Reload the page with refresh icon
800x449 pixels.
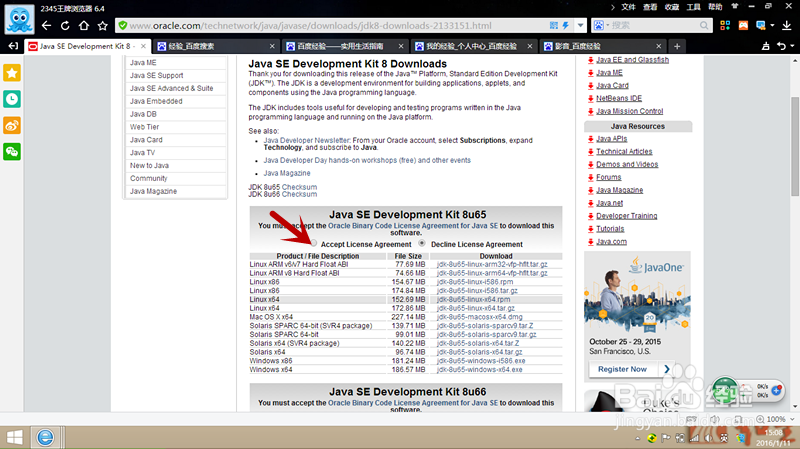[65, 26]
